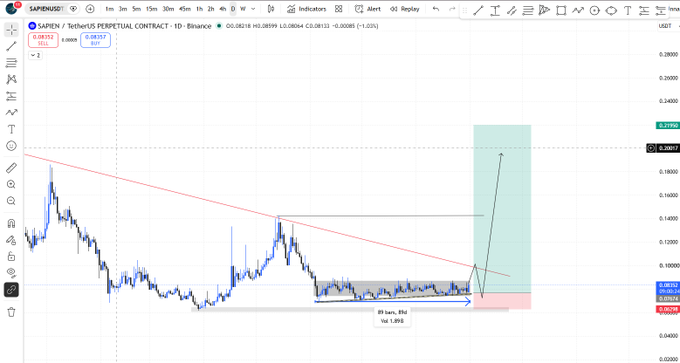
Task: Open the chart type candles dropdown
Action: (x=271, y=9)
